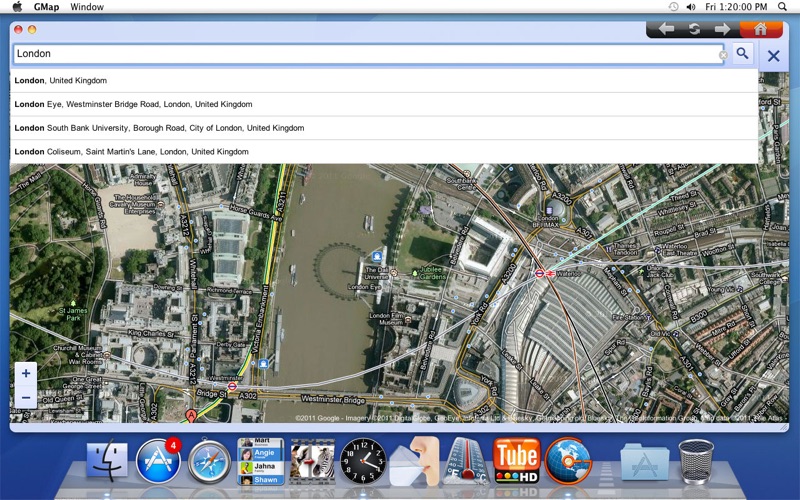Go forward with the right arrow button
This screenshot has height=500, width=800.
pos(722,29)
